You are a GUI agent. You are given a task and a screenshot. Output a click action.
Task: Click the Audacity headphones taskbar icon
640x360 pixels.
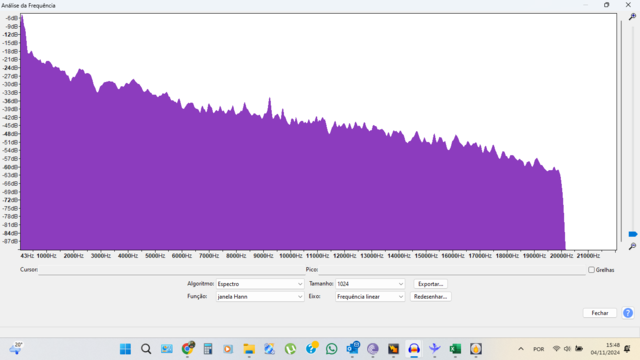(x=414, y=349)
